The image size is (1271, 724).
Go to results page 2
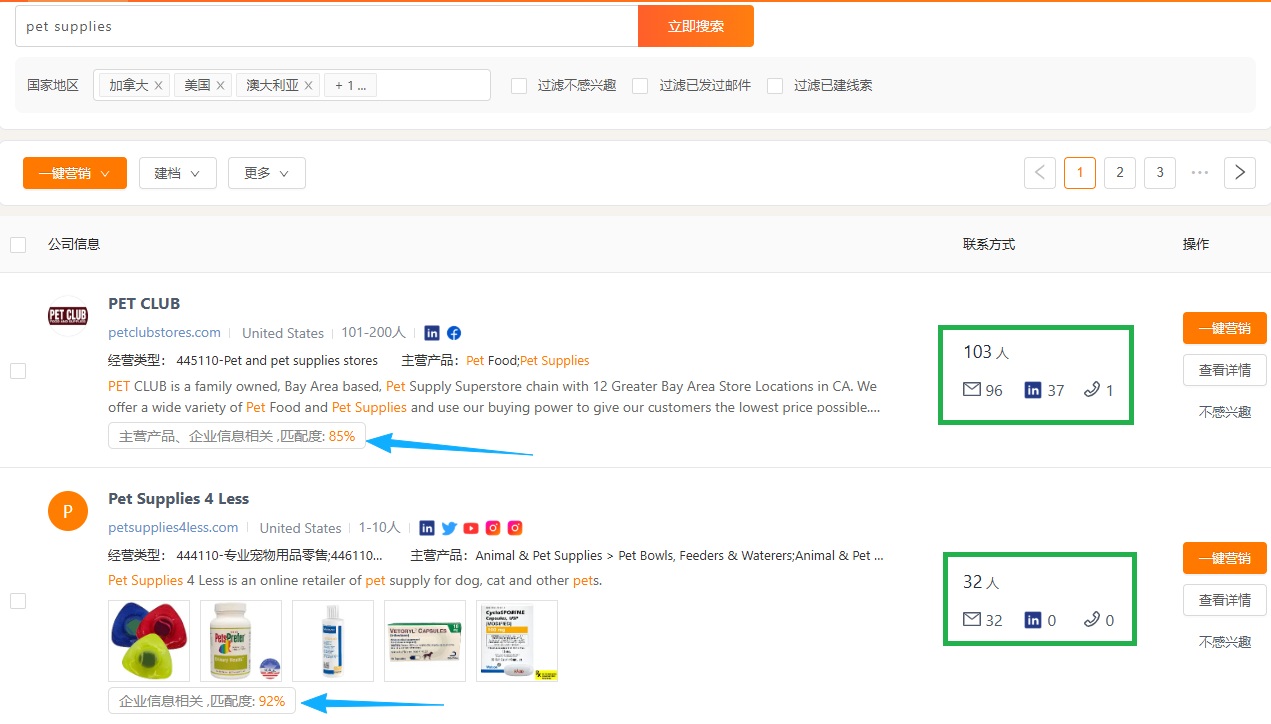pos(1120,173)
